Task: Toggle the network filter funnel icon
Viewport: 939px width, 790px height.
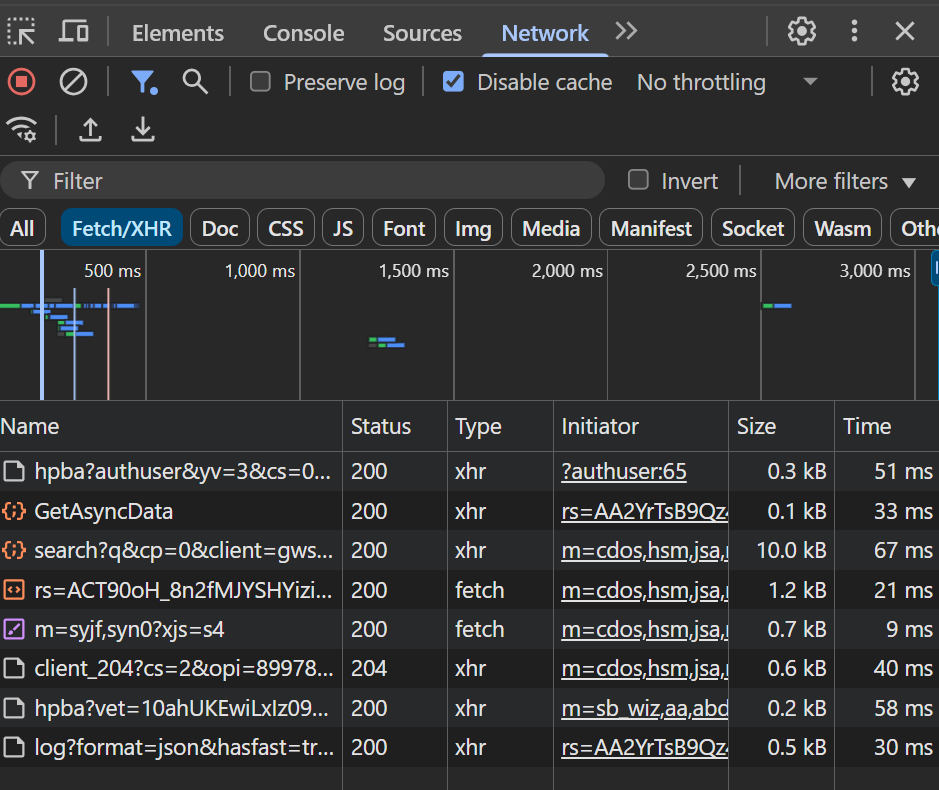Action: tap(144, 82)
